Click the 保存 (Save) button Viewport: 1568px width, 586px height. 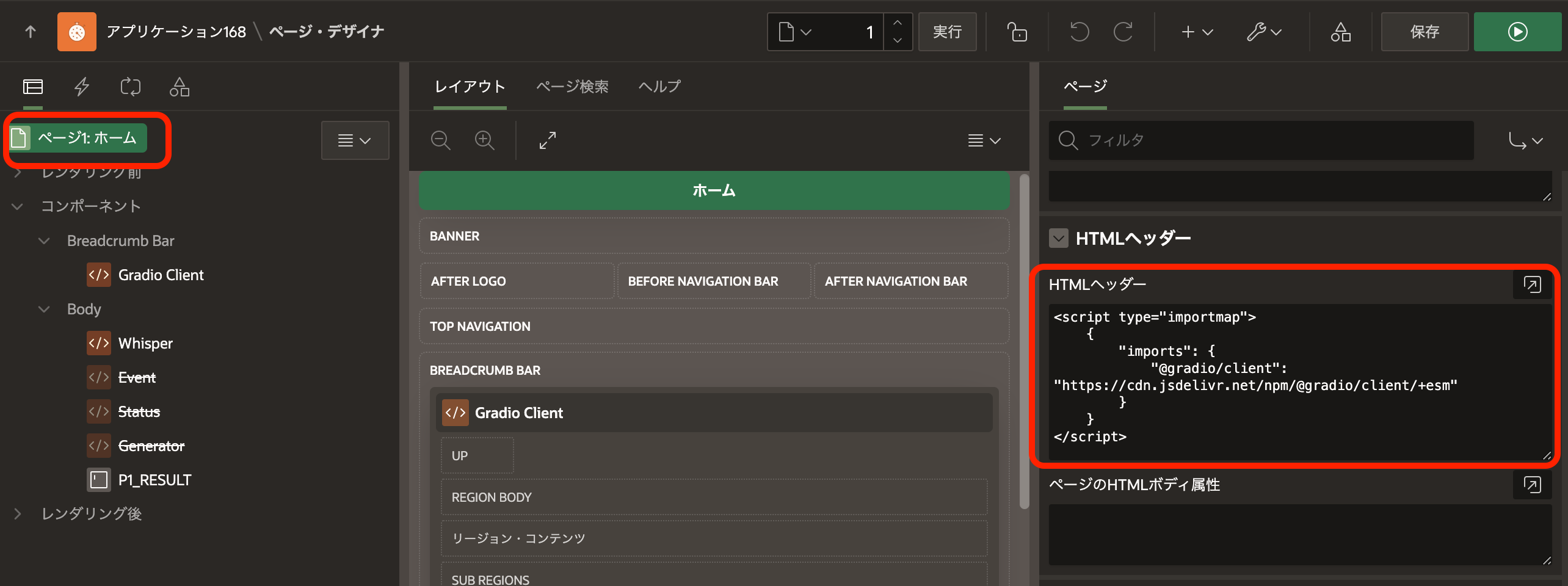(1425, 32)
